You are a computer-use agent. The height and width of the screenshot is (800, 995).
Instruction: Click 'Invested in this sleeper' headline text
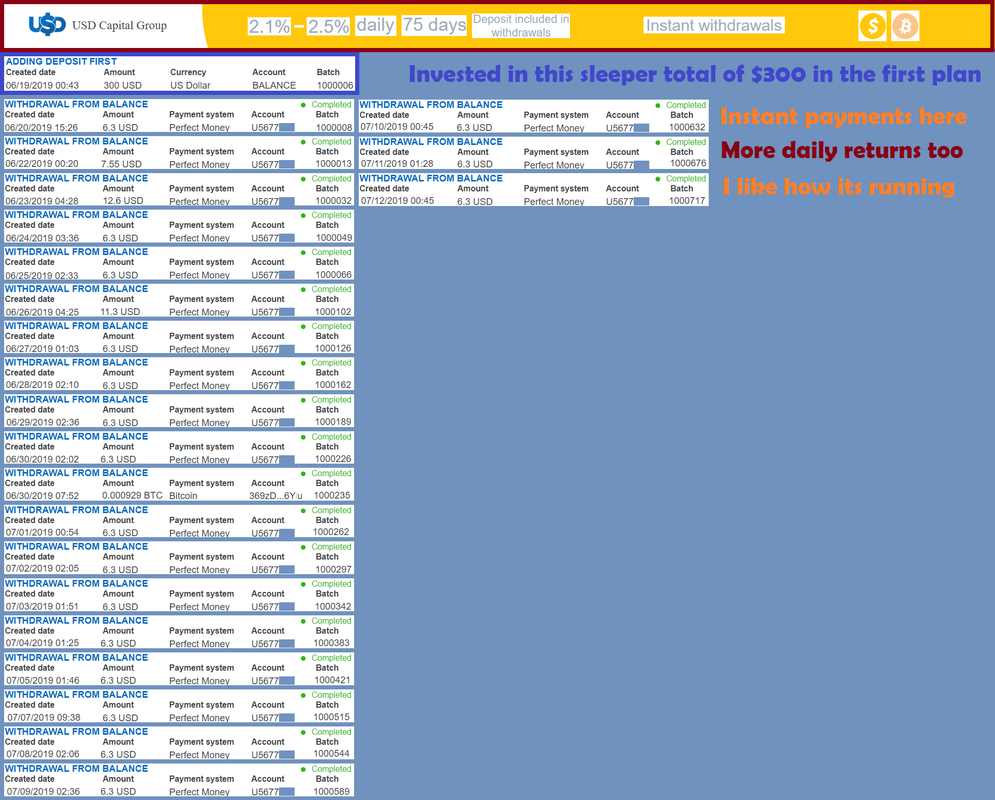tap(695, 74)
